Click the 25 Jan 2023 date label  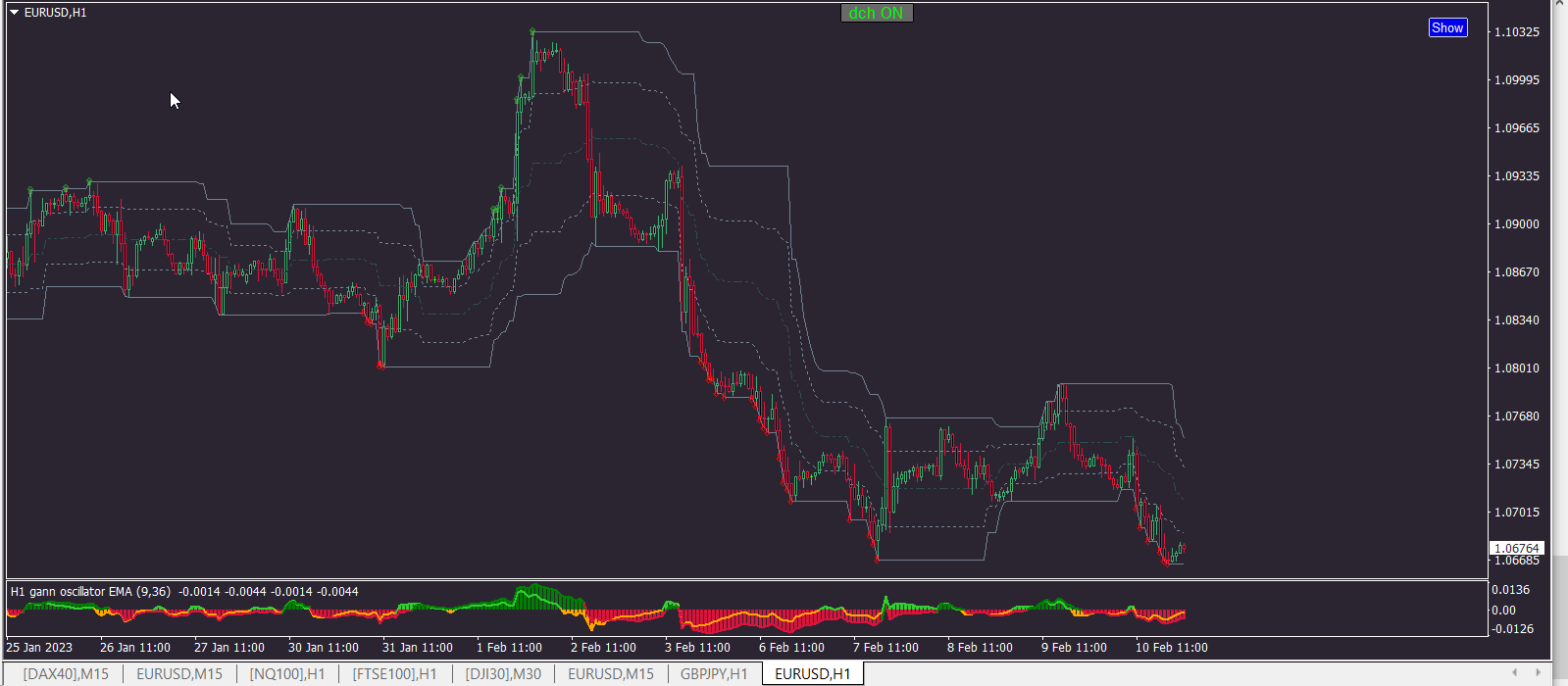pyautogui.click(x=39, y=648)
